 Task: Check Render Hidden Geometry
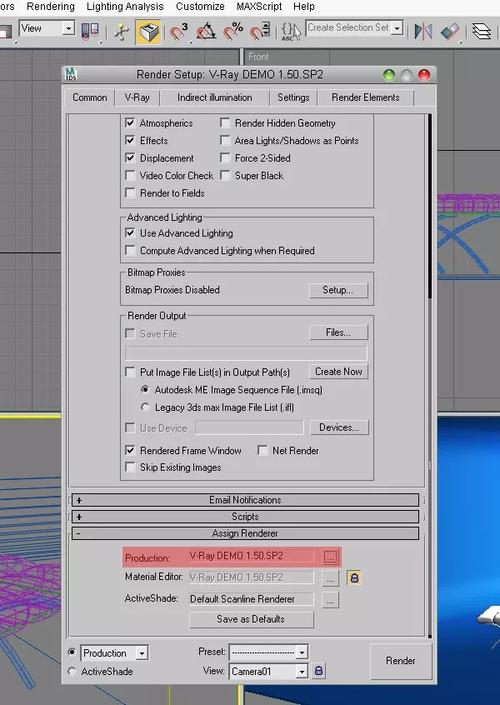225,123
